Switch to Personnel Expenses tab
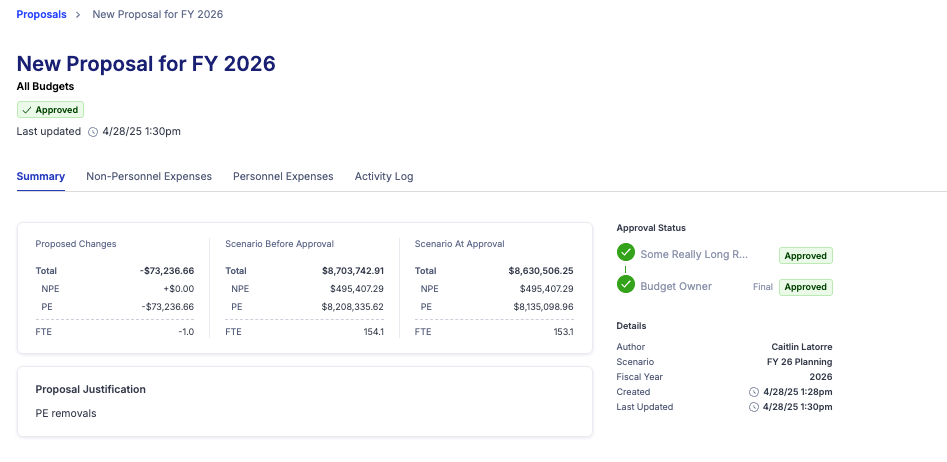This screenshot has height=462, width=947. click(x=283, y=176)
